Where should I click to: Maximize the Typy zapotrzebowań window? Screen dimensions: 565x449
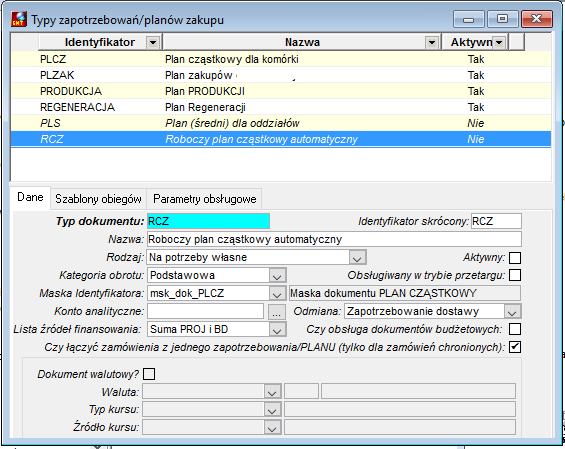(x=502, y=19)
